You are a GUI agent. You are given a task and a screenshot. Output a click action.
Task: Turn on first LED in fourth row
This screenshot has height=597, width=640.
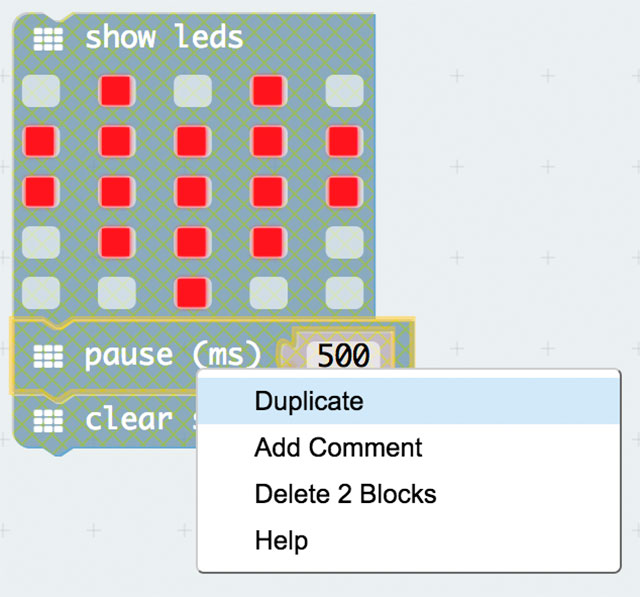[41, 241]
